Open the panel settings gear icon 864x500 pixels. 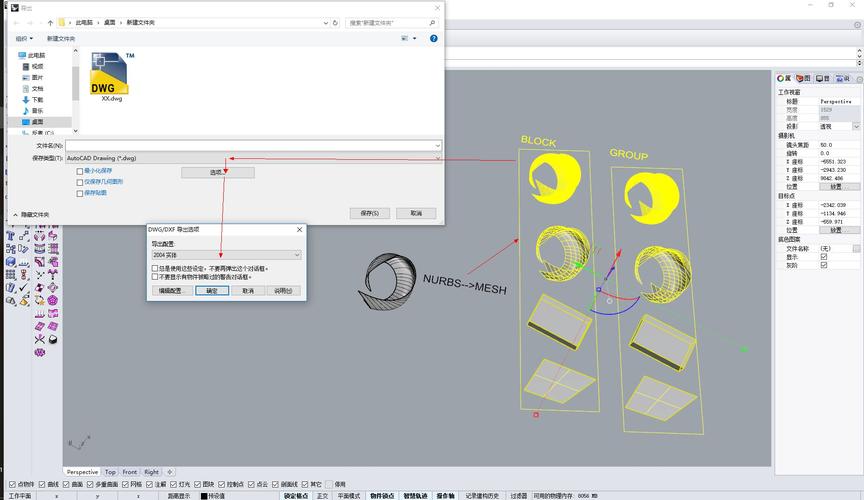(x=857, y=78)
